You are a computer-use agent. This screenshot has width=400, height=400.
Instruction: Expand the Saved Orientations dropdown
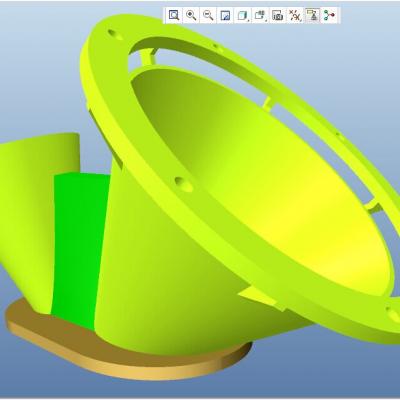[x=260, y=15]
